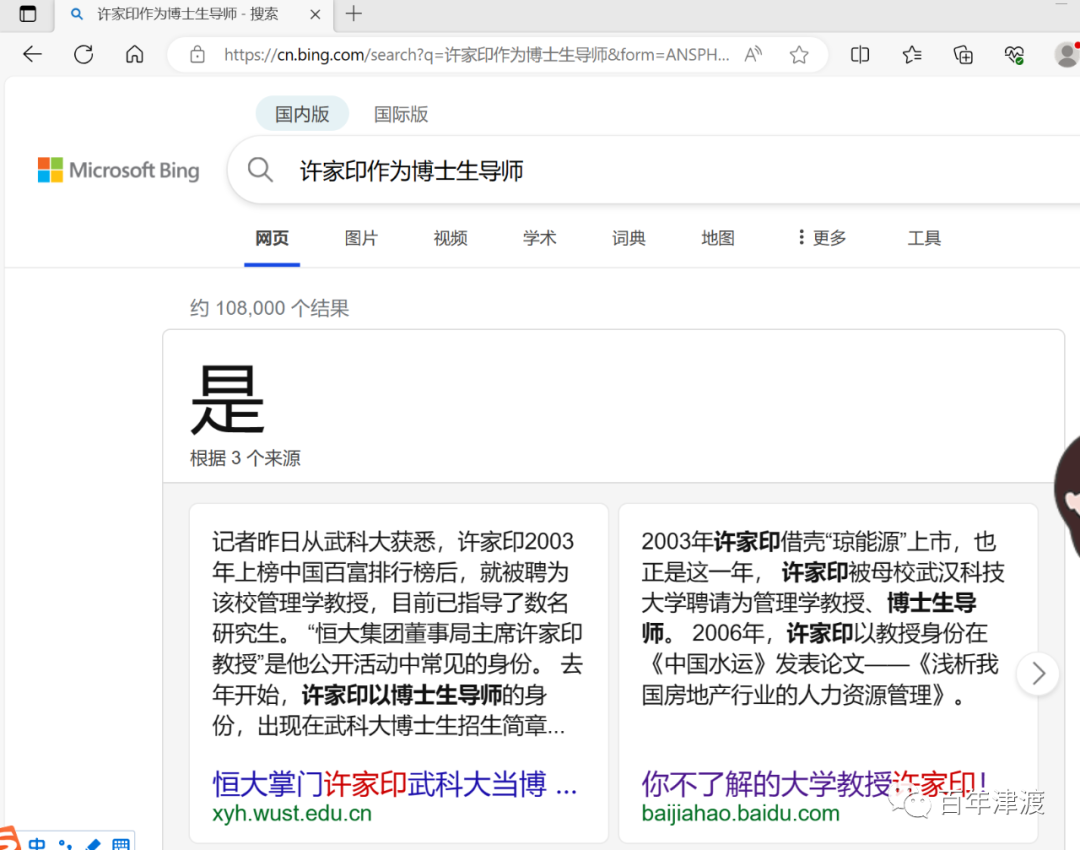Go to browser home page

[x=135, y=55]
